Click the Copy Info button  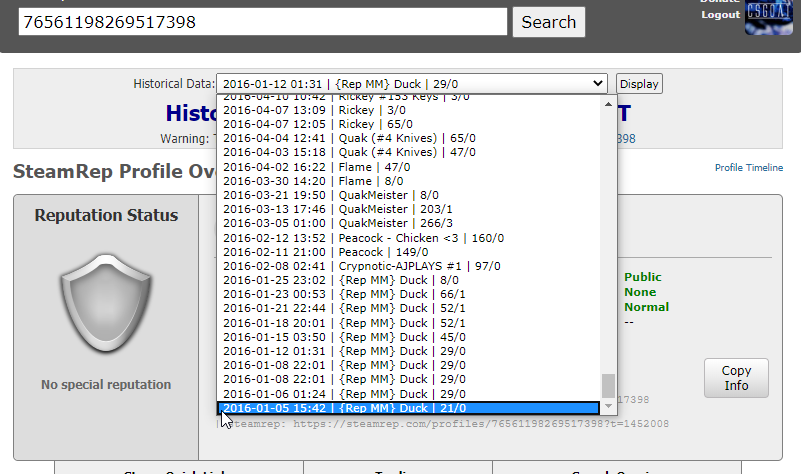click(x=736, y=378)
